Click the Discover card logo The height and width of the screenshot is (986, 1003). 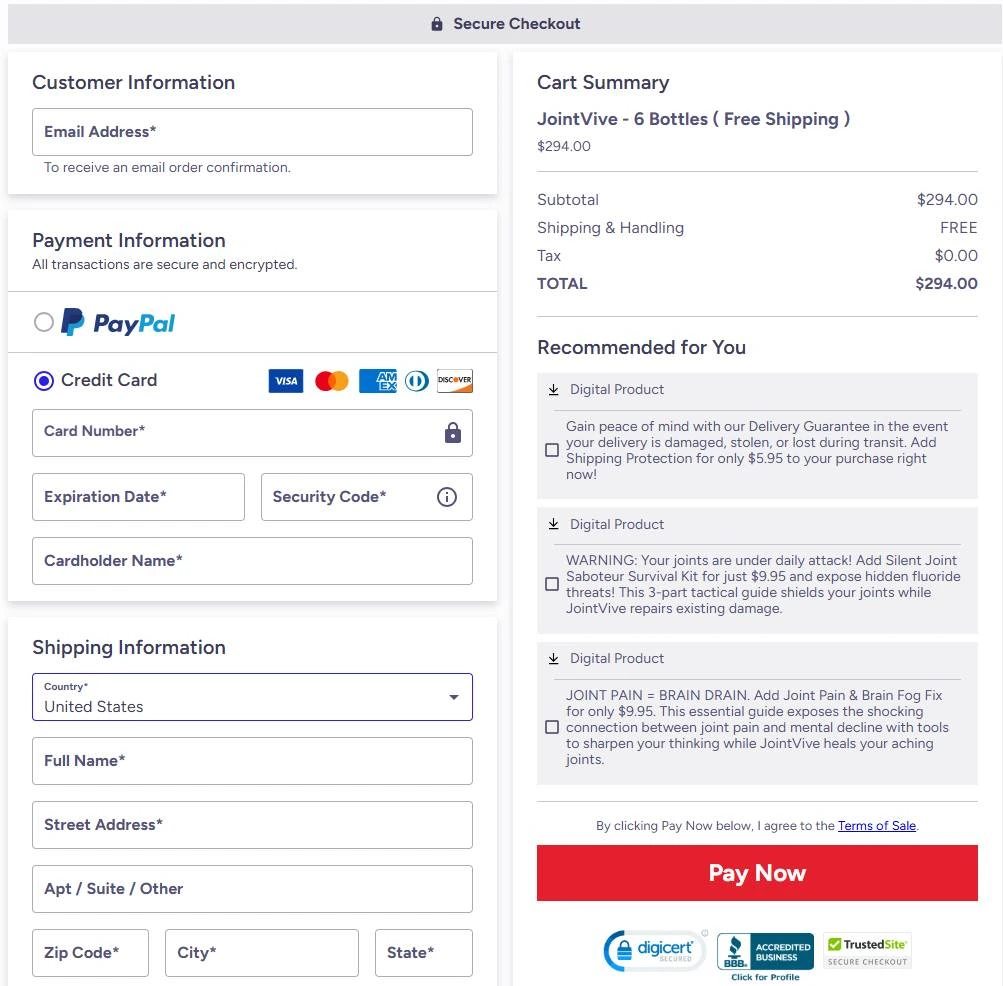coord(455,381)
